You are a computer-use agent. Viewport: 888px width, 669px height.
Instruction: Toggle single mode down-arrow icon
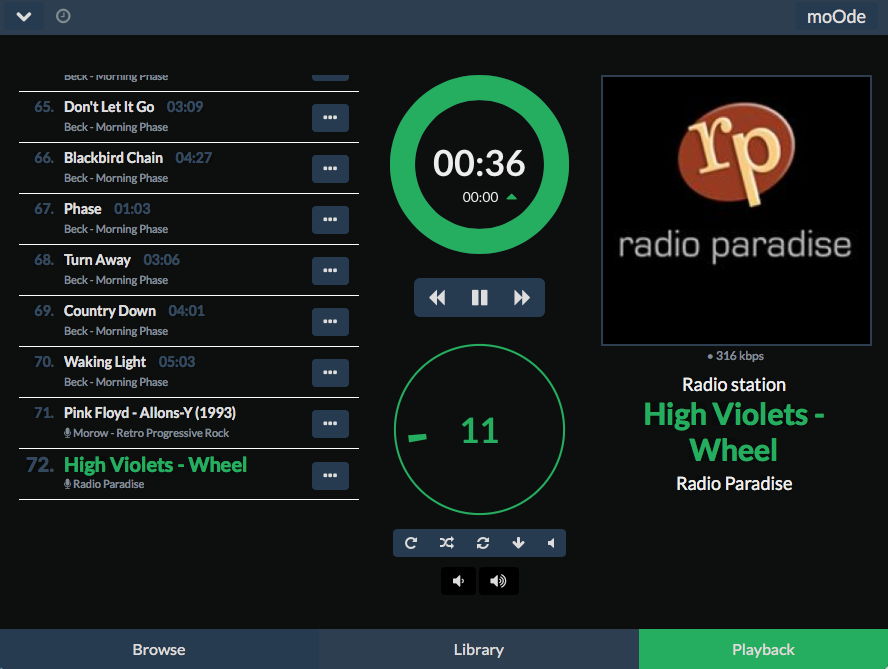518,543
